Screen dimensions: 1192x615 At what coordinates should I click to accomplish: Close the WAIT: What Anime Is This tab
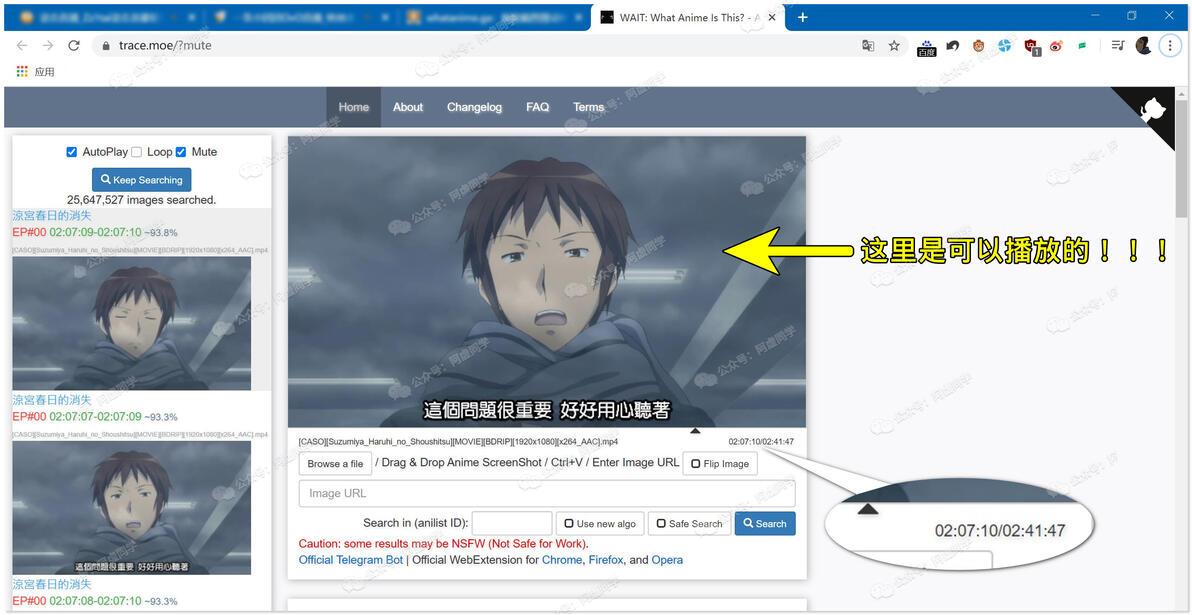tap(772, 17)
